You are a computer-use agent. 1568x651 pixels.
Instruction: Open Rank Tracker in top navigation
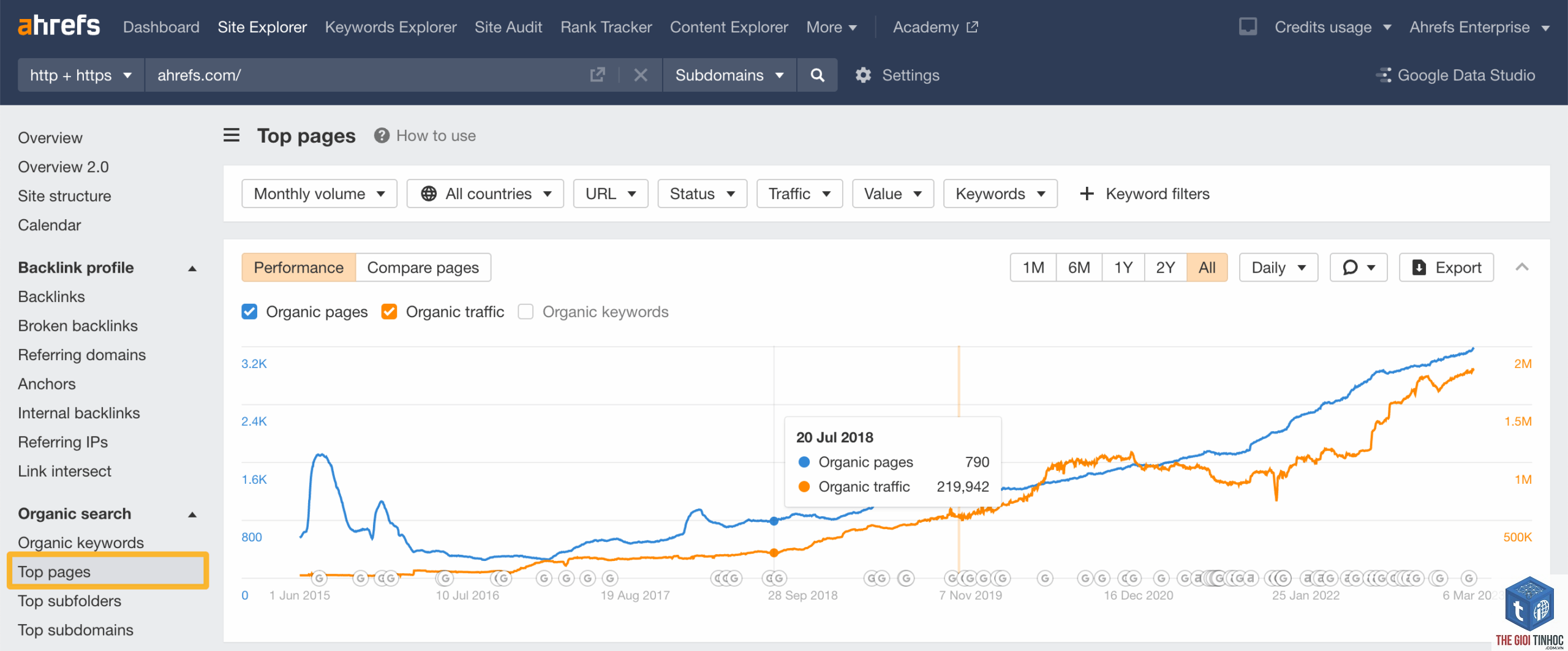click(606, 27)
